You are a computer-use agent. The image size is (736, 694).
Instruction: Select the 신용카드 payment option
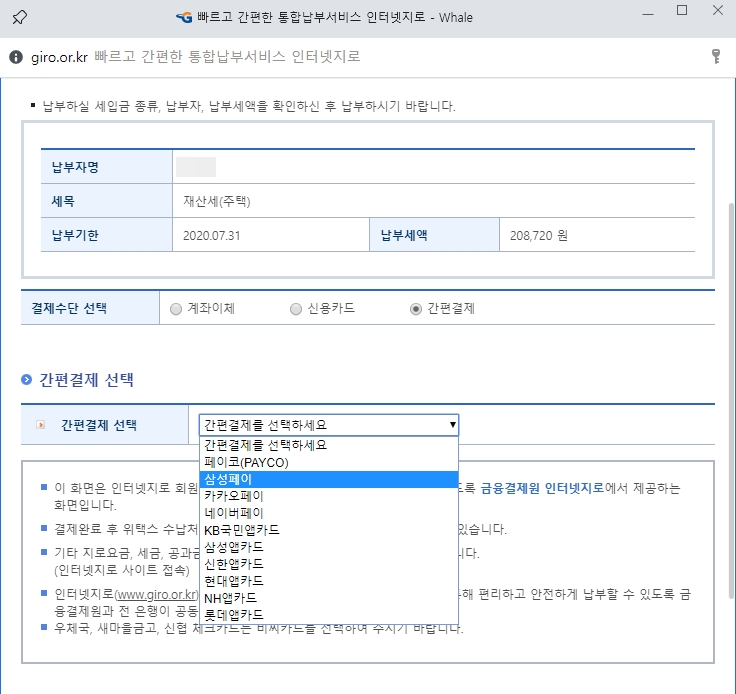pos(296,309)
